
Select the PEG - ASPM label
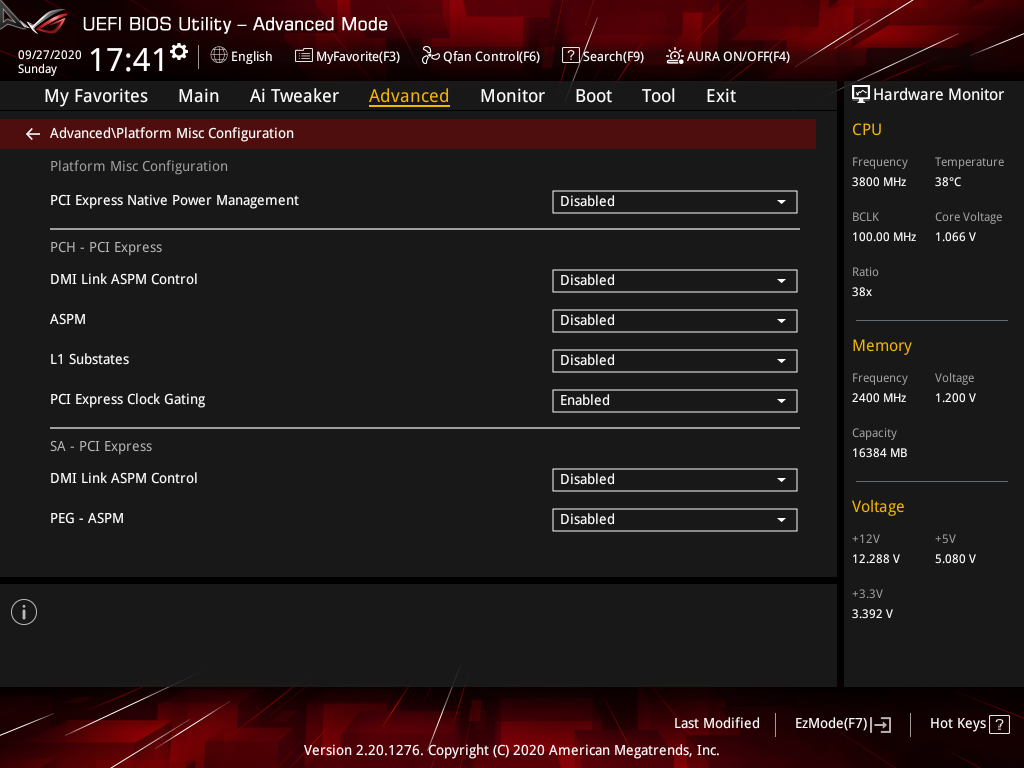87,519
